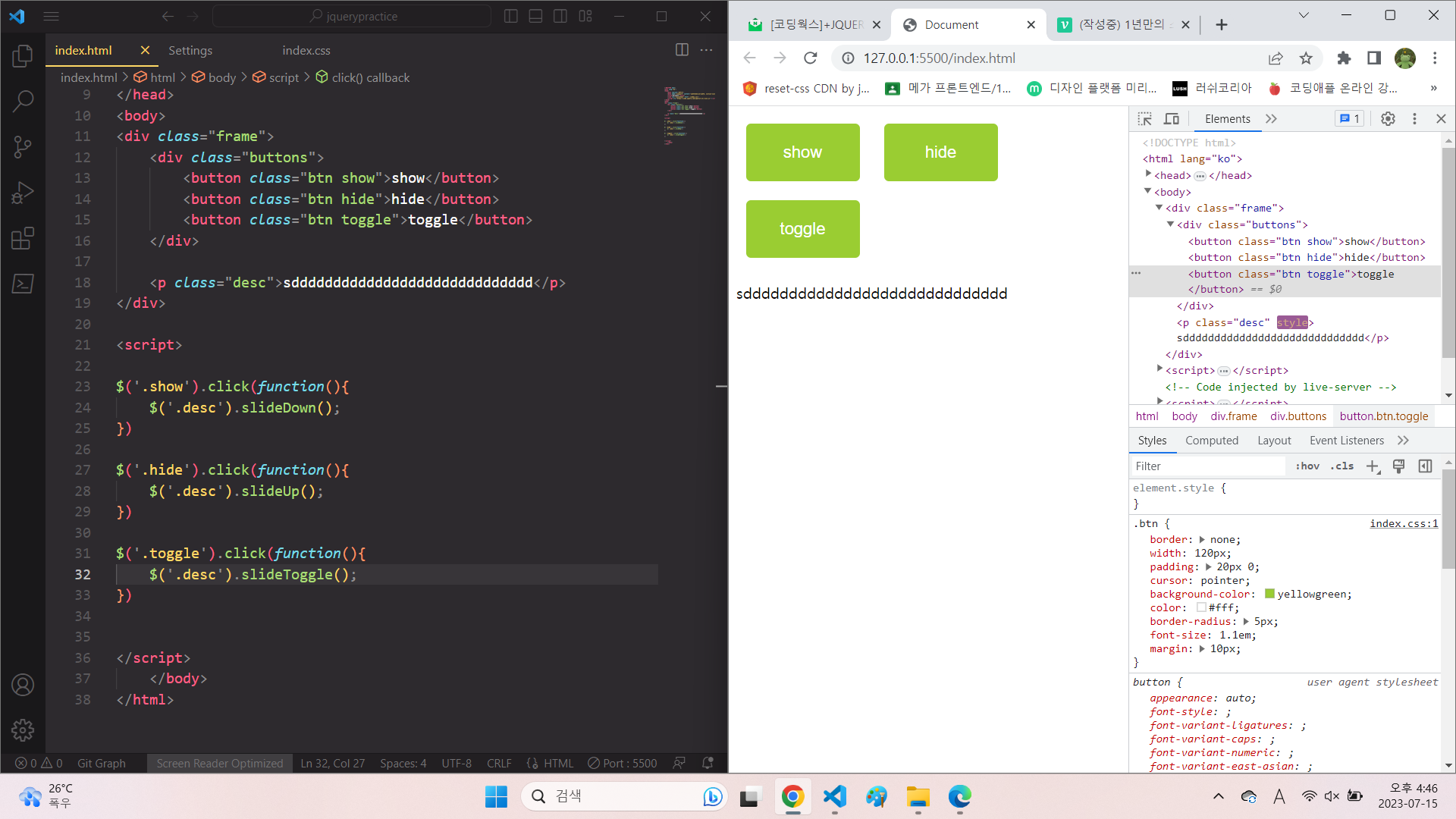The width and height of the screenshot is (1456, 819).
Task: Open Layout tab in DevTools
Action: [1274, 441]
